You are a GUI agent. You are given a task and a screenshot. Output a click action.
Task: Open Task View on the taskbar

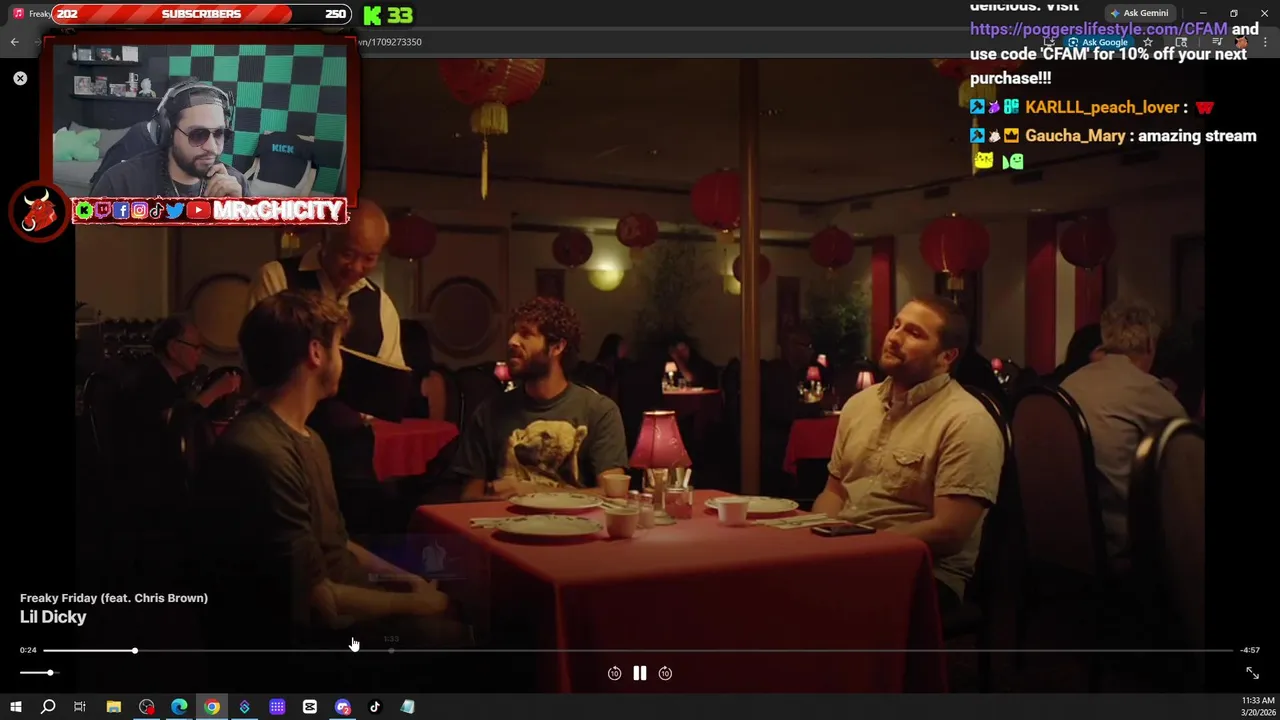(80, 707)
